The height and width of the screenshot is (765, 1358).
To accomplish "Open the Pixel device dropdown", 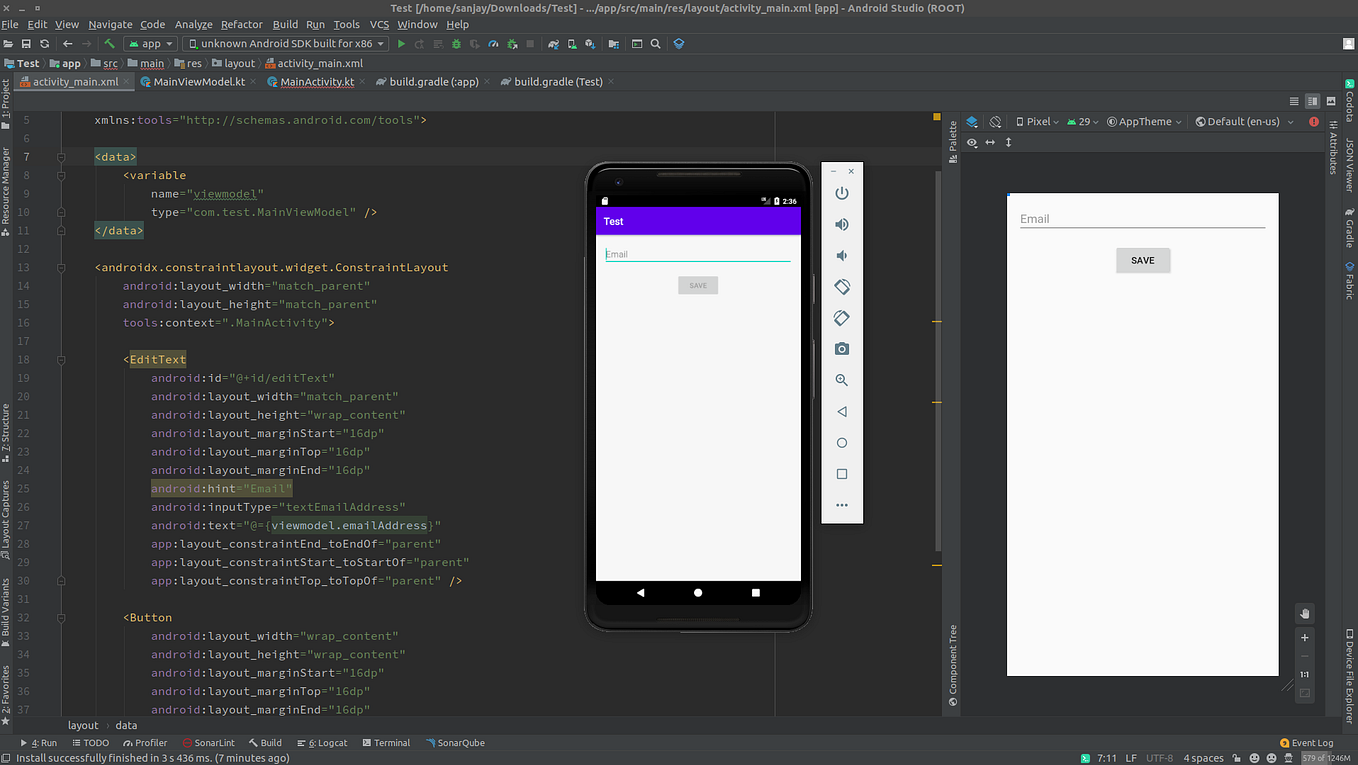I will coord(1038,122).
